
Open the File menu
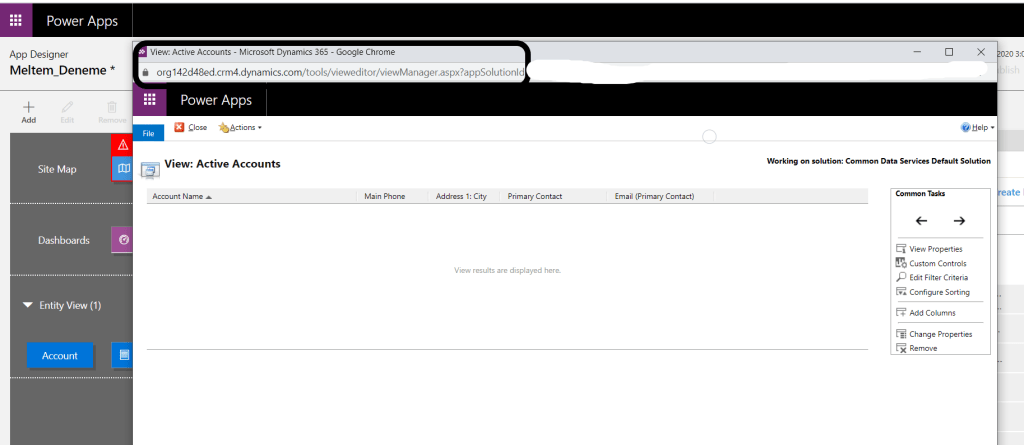148,132
